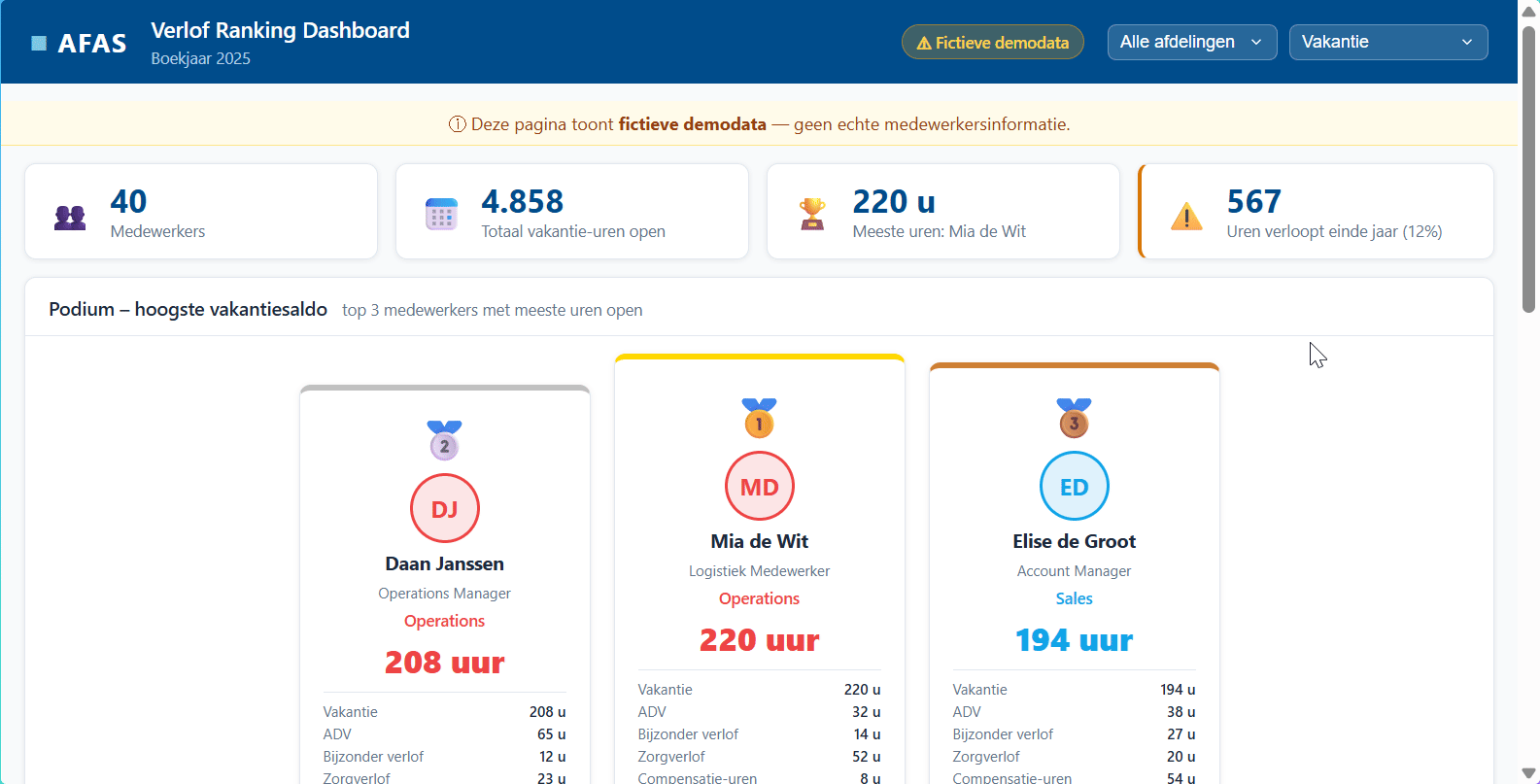Click Operations department under Mia de Wit
This screenshot has width=1540, height=784.
(x=760, y=598)
